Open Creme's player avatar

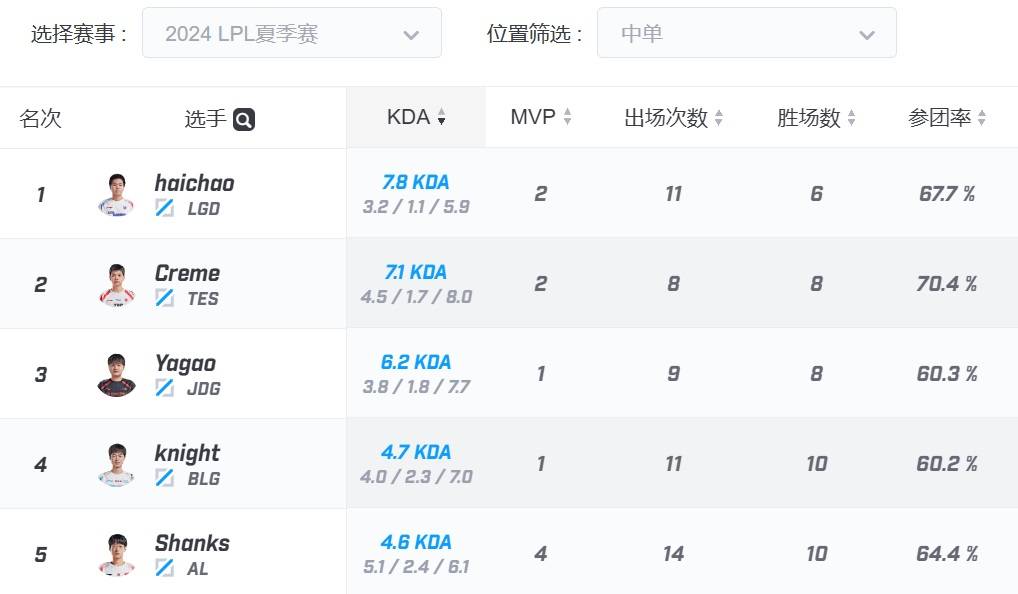116,284
